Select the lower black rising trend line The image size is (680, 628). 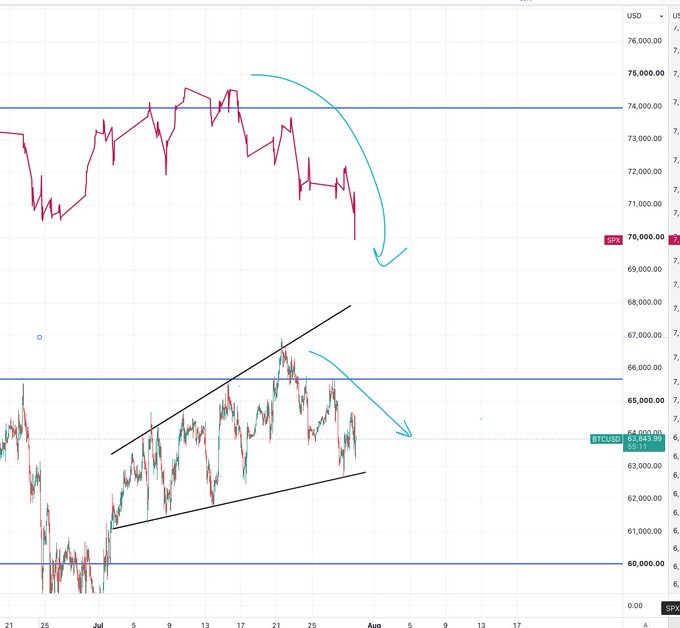pyautogui.click(x=239, y=500)
